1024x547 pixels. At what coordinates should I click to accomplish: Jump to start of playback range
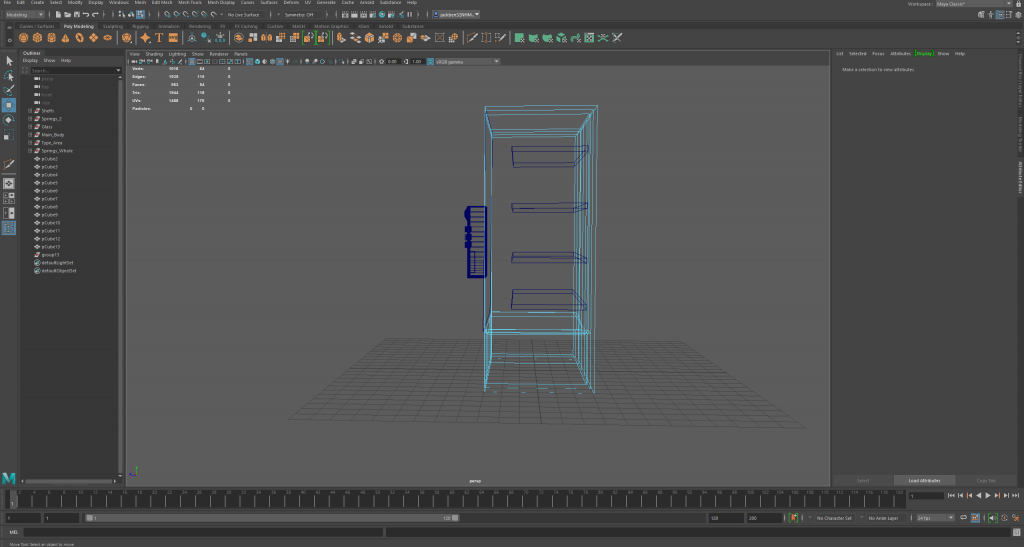(949, 495)
